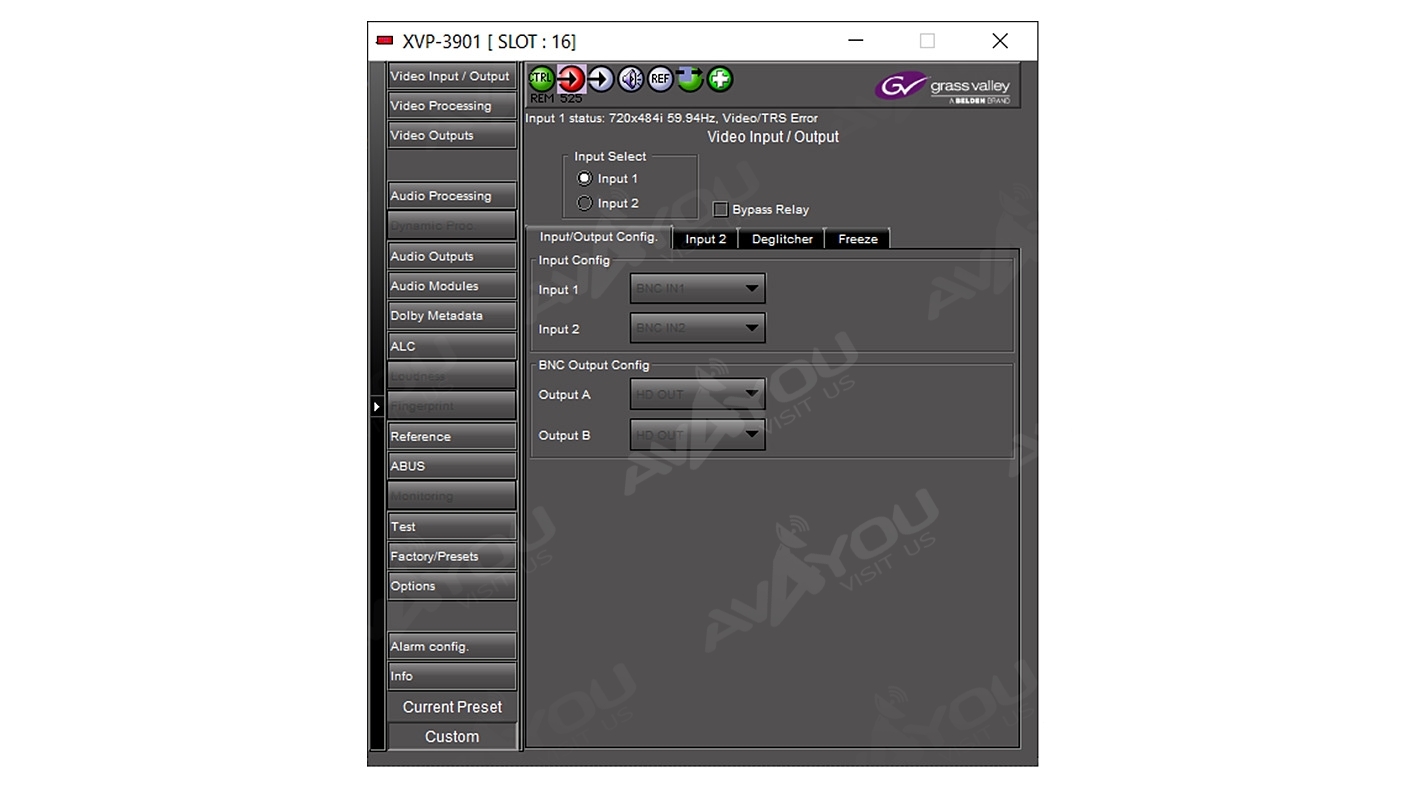The height and width of the screenshot is (800, 1422).
Task: Enable the Bypass Relay checkbox
Action: pyautogui.click(x=720, y=210)
